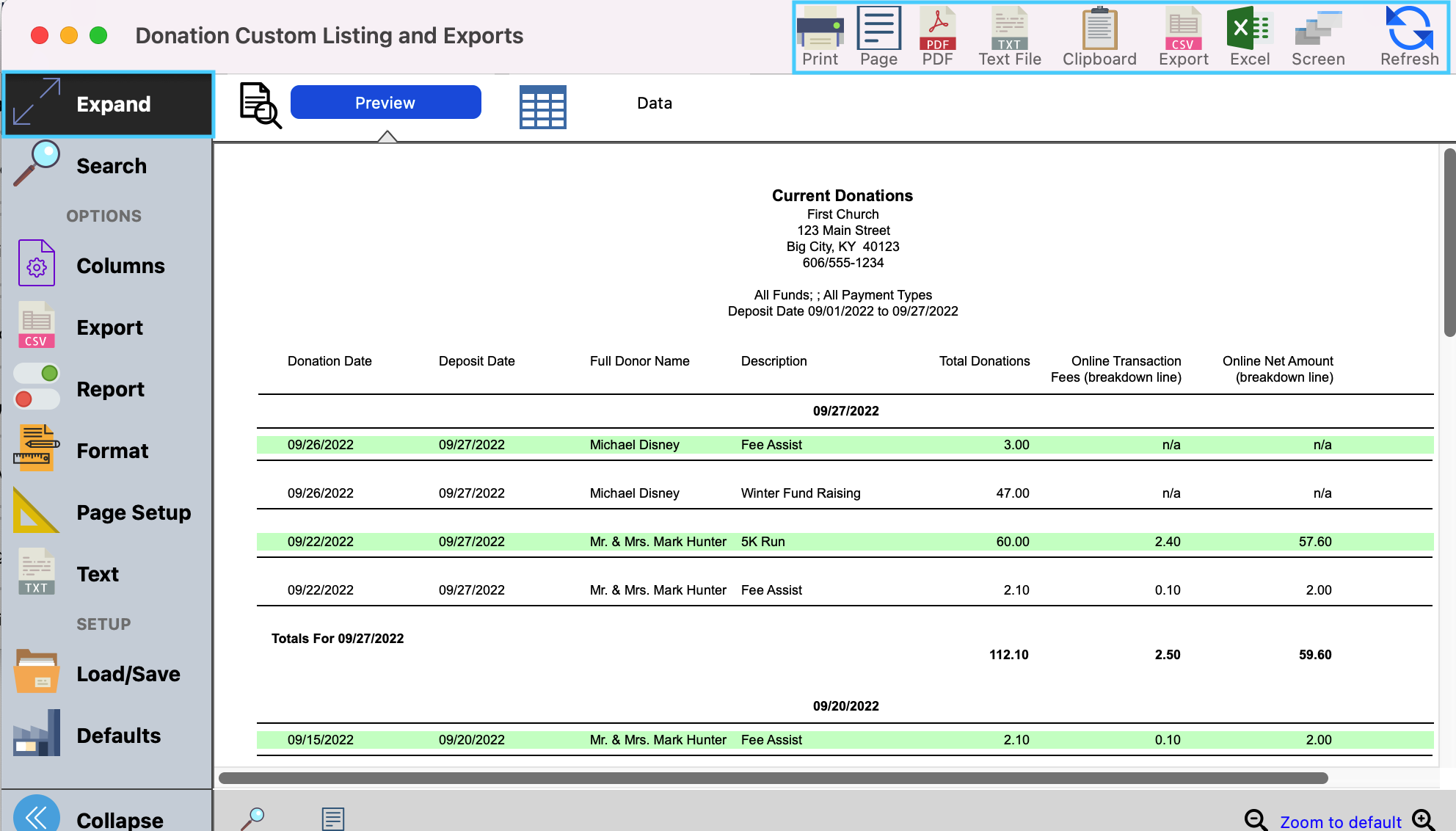Switch to the Data tab
Screen dimensions: 1456x831
654,104
